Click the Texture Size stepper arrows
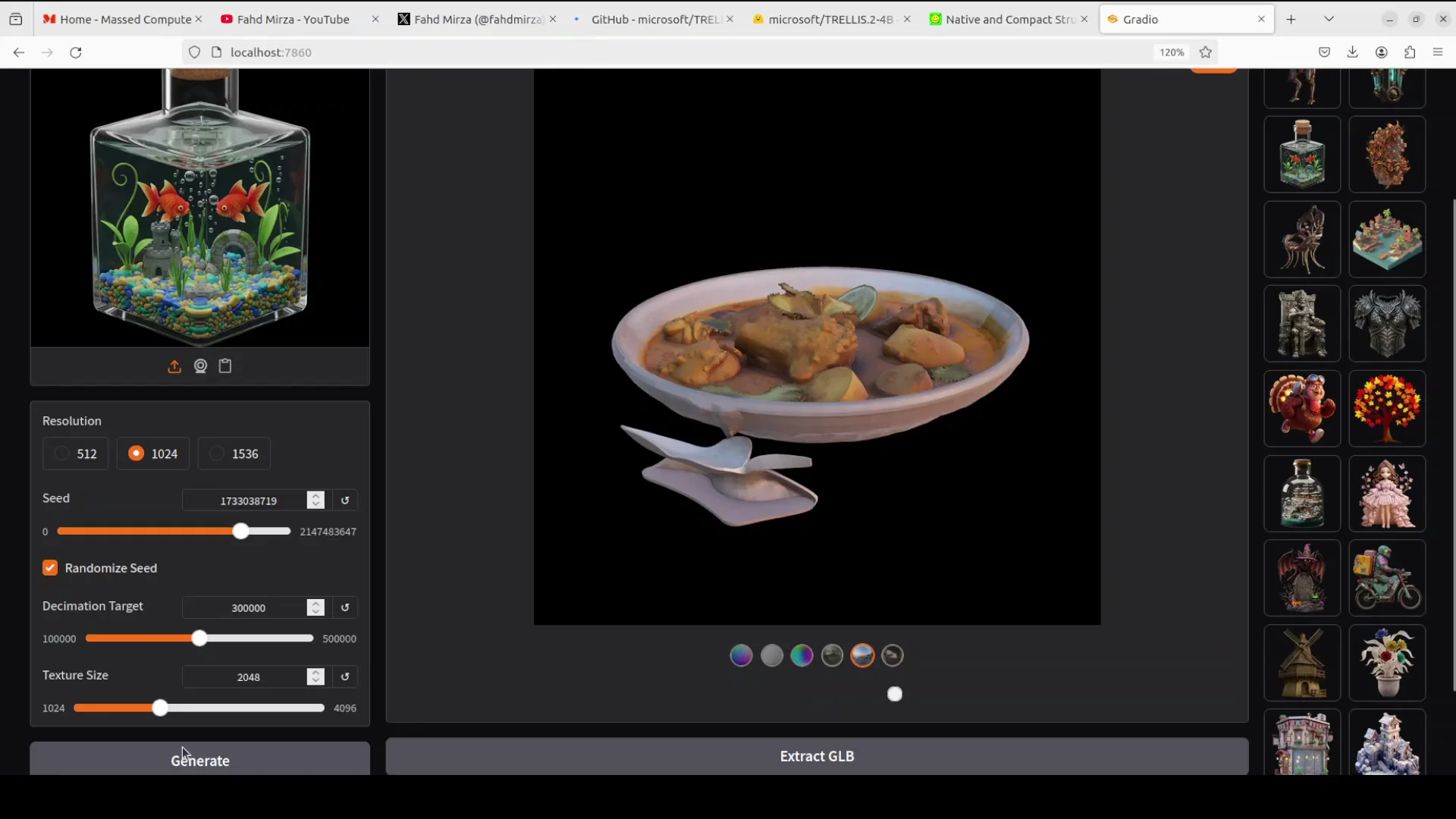Viewport: 1456px width, 819px height. point(315,676)
